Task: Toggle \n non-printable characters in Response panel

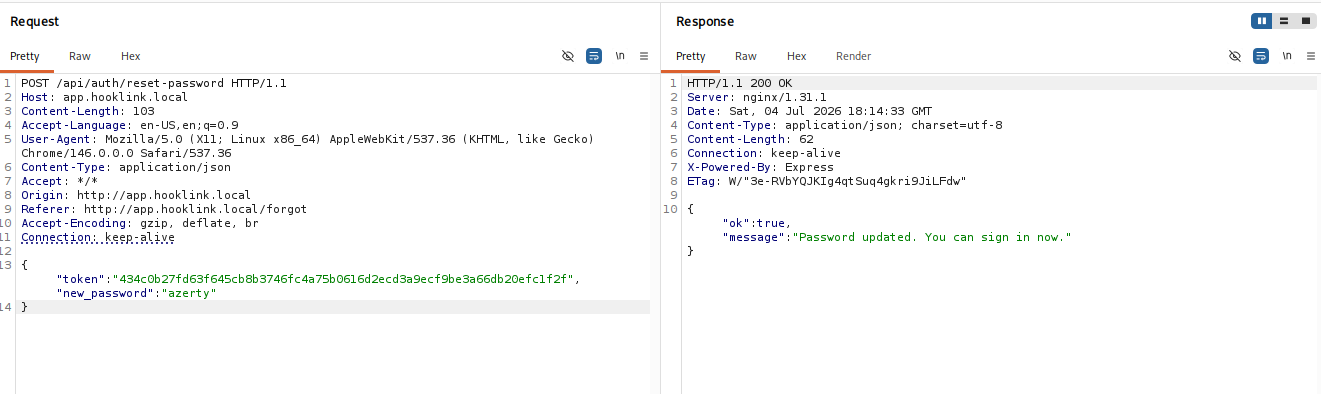Action: click(1287, 56)
